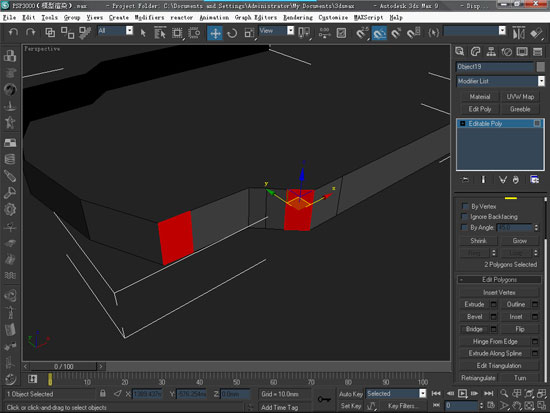Open the Customize menu
Image resolution: width=550 pixels, height=413 pixels.
[333, 18]
